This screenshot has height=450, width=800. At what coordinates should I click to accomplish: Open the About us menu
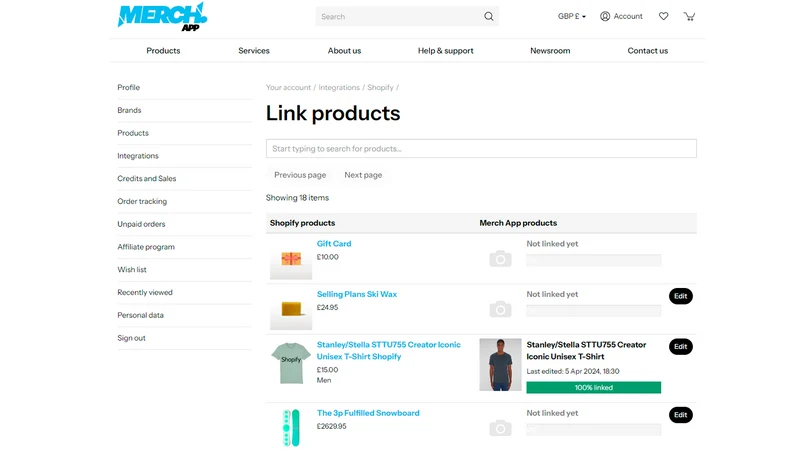pos(344,51)
